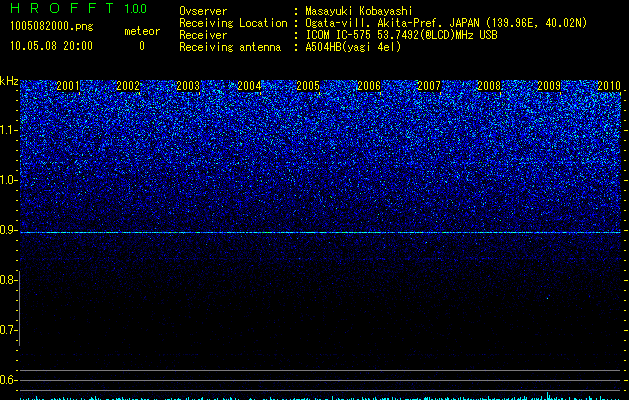Click the Receiving Location label
The height and width of the screenshot is (400, 629).
[x=233, y=23]
